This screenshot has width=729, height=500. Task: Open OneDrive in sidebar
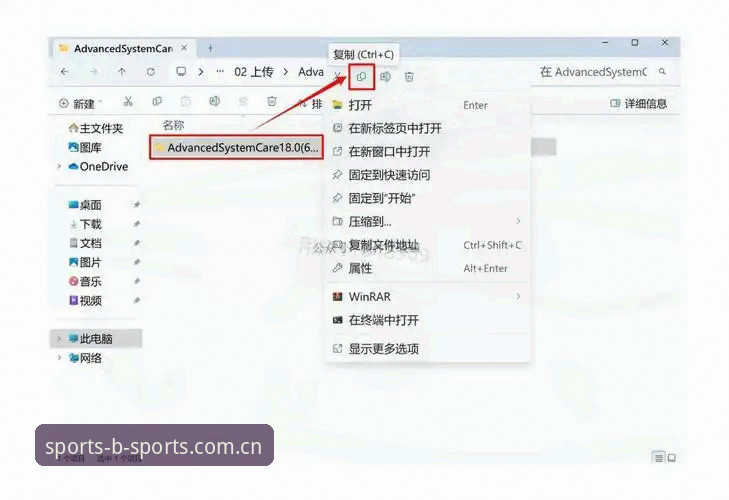[x=98, y=167]
